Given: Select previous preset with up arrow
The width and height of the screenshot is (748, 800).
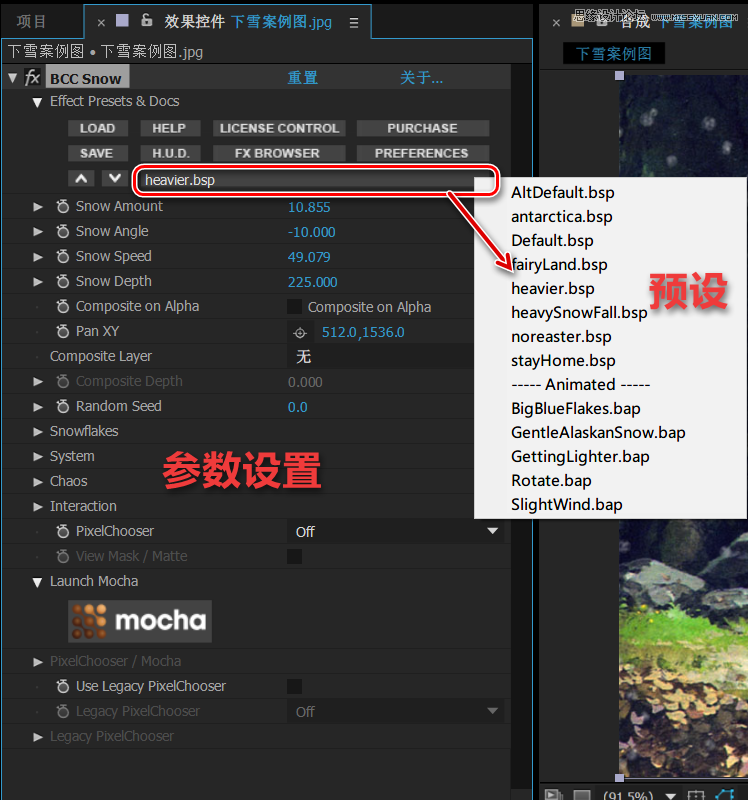Looking at the screenshot, I should pos(82,178).
